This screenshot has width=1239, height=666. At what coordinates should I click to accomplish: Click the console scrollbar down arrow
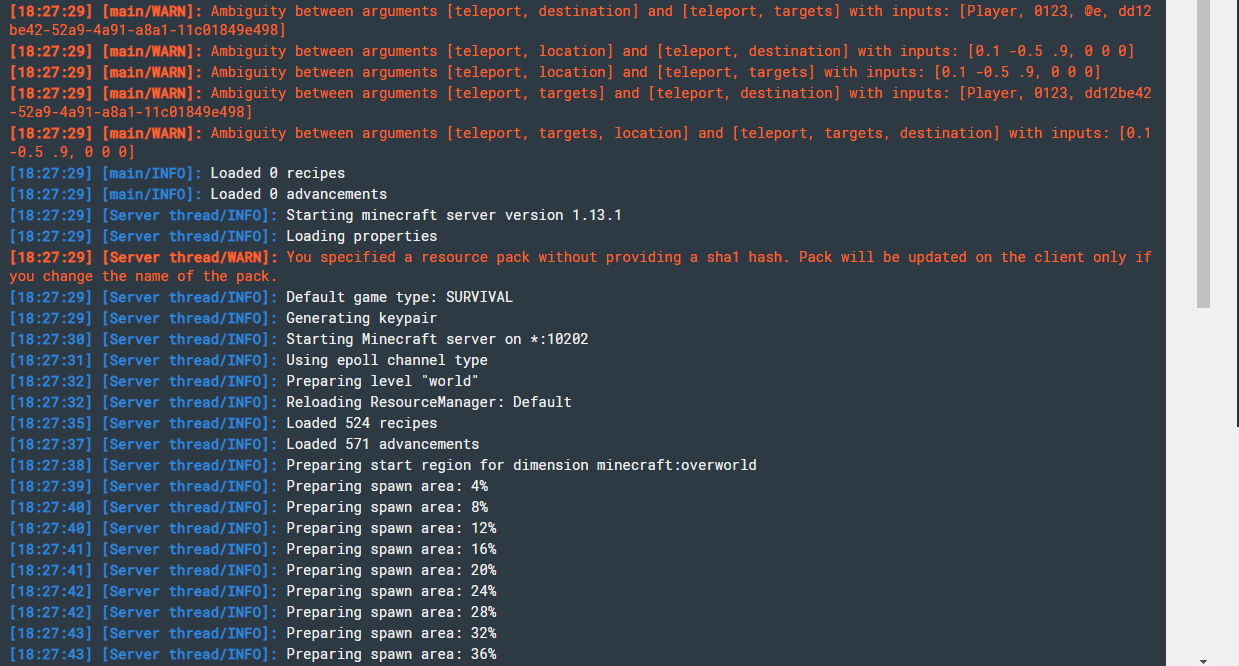pyautogui.click(x=1203, y=659)
